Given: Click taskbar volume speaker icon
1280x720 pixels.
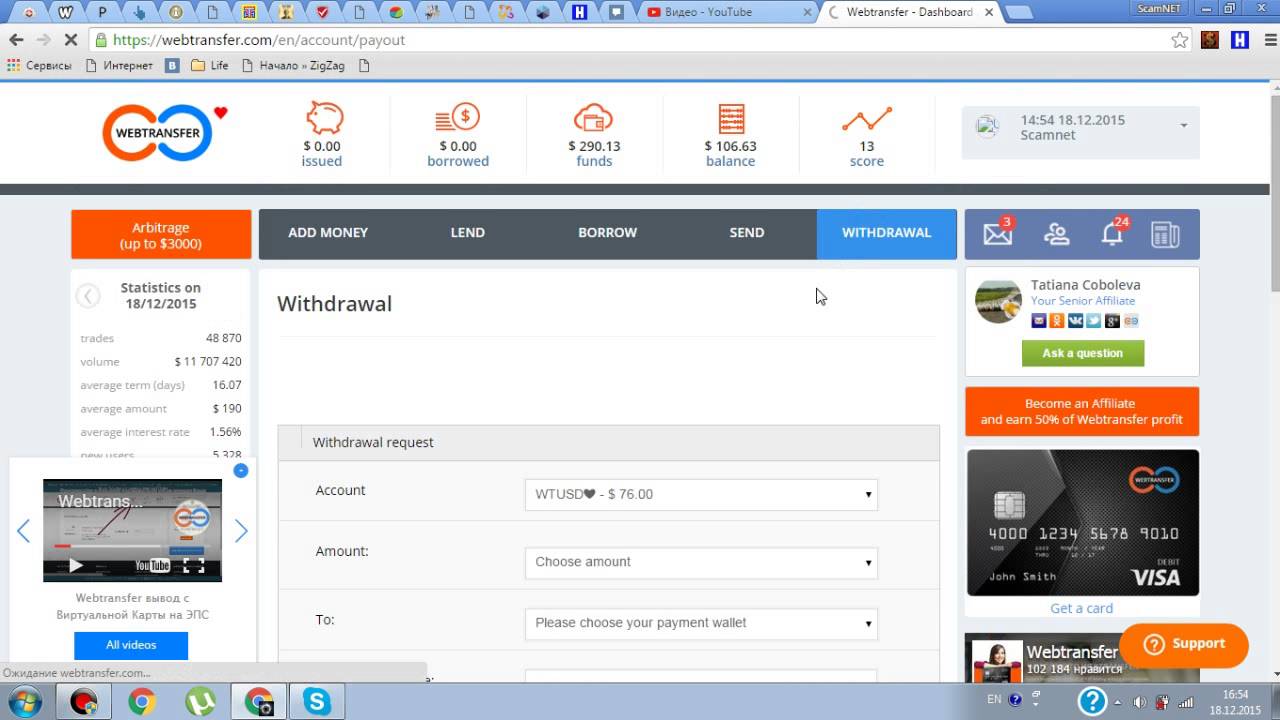Looking at the screenshot, I should [x=1140, y=701].
